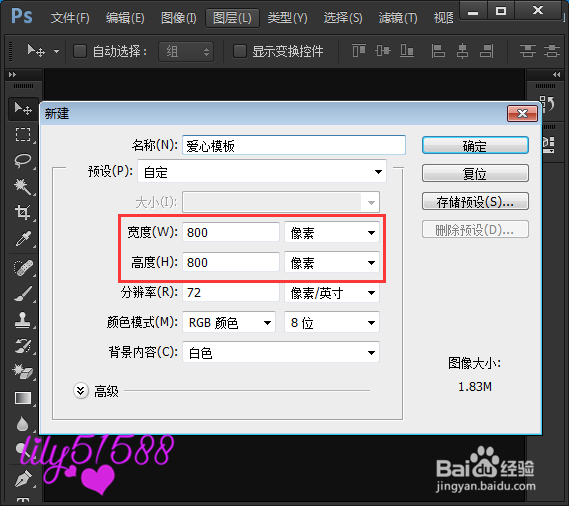The height and width of the screenshot is (506, 569).
Task: Select the Clone Stamp tool
Action: click(x=22, y=320)
